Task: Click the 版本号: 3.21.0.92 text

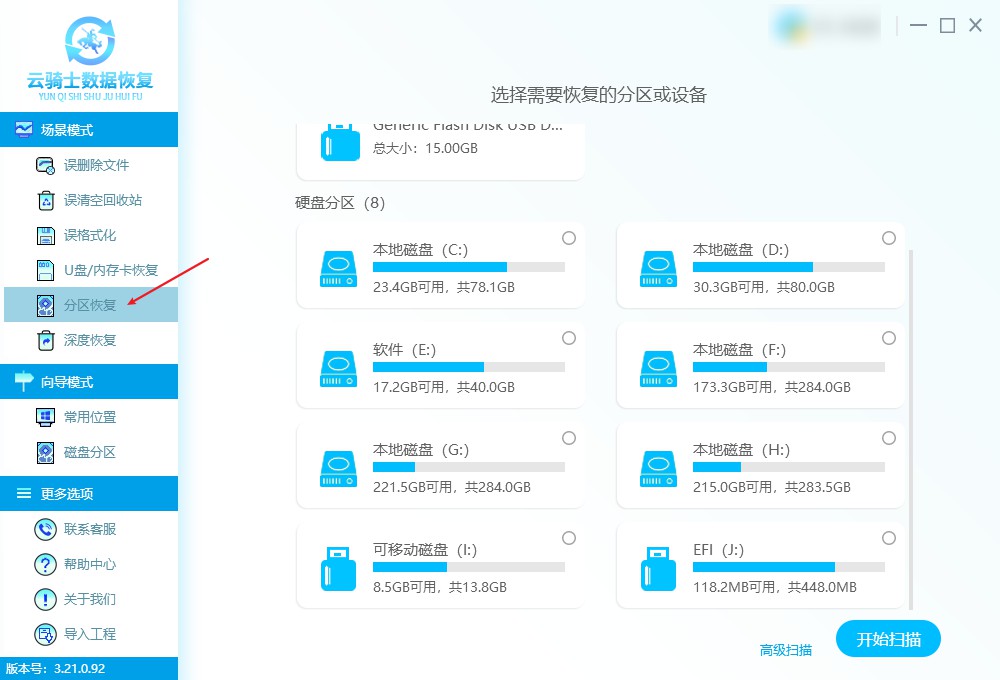Action: 55,669
